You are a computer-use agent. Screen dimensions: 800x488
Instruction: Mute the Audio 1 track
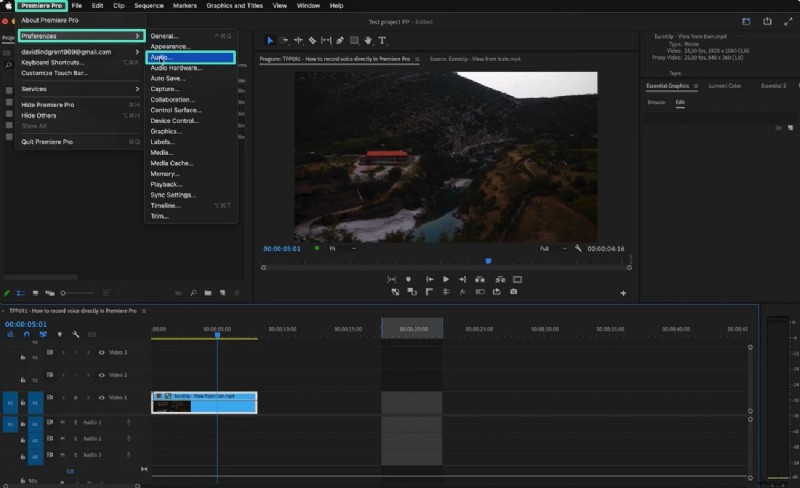(x=63, y=422)
